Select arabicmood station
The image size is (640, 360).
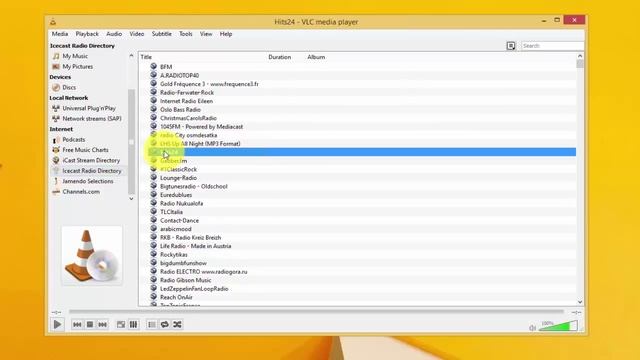176,229
